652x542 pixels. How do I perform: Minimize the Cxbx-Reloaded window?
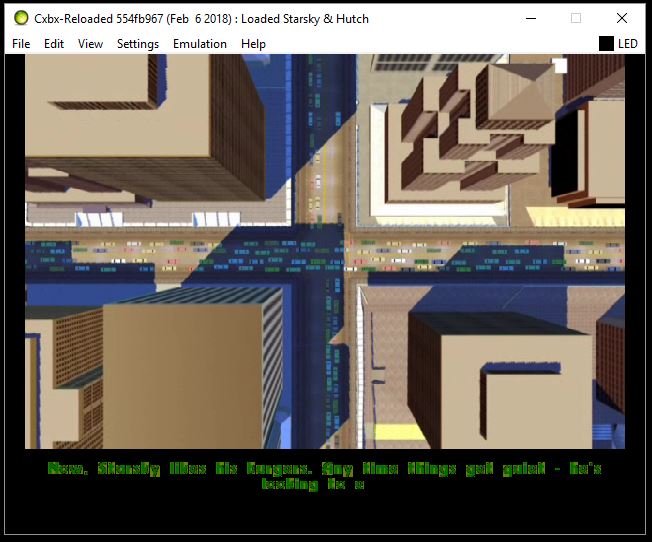coord(531,18)
